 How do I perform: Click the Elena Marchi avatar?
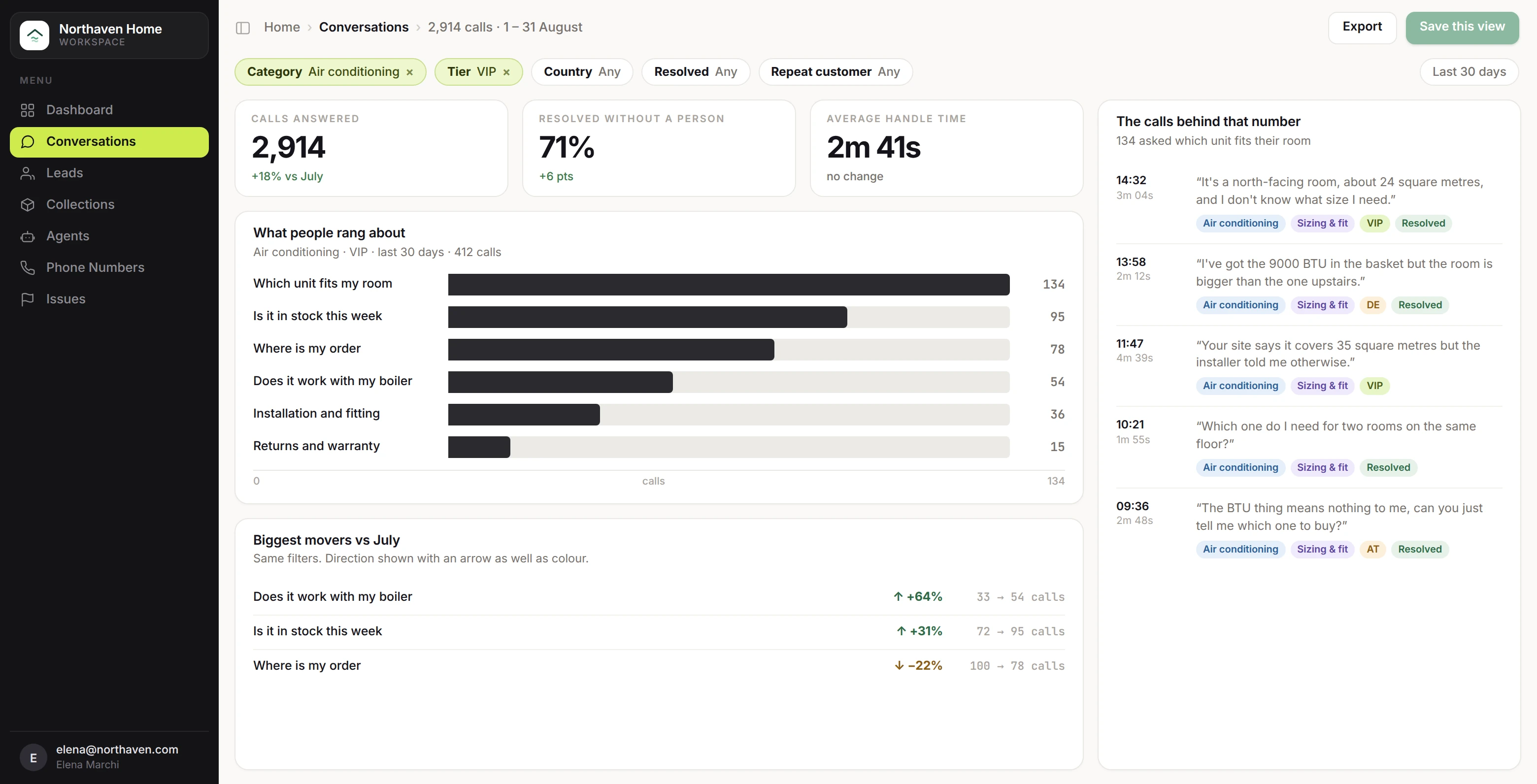pos(33,757)
